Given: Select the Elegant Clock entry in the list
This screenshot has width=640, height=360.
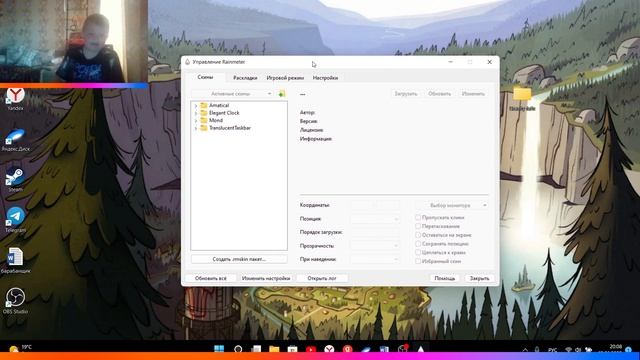Looking at the screenshot, I should (x=224, y=113).
